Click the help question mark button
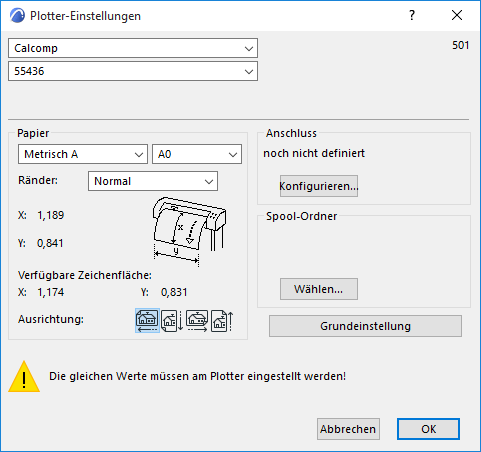 coord(412,15)
